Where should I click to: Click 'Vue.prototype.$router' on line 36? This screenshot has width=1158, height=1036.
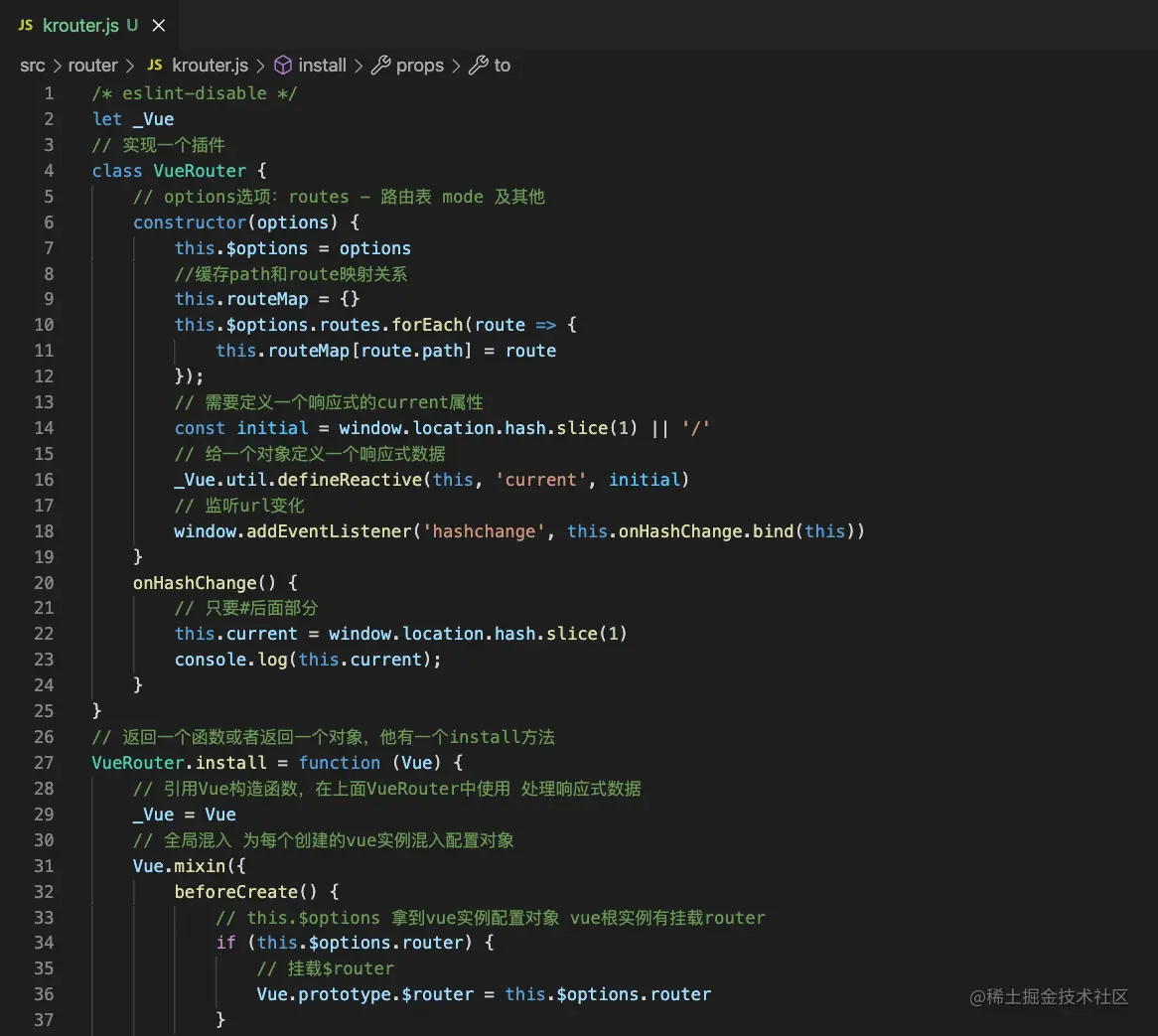coord(364,994)
